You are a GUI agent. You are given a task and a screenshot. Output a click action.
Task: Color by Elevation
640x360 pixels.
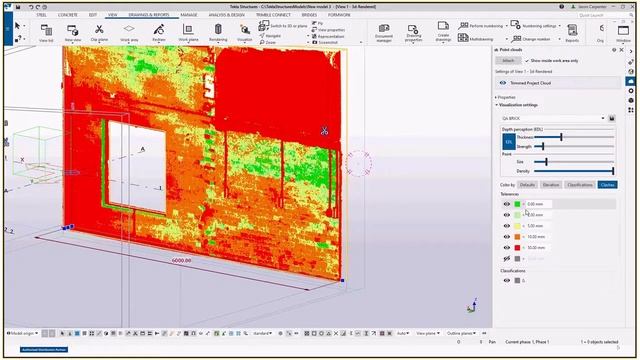[551, 185]
